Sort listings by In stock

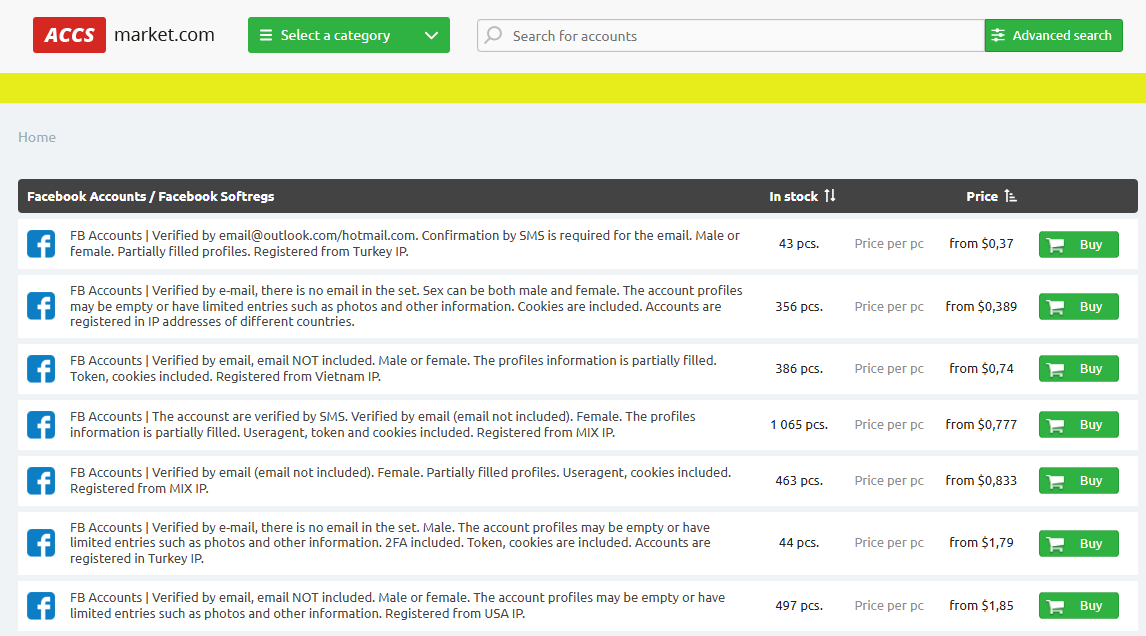[802, 196]
